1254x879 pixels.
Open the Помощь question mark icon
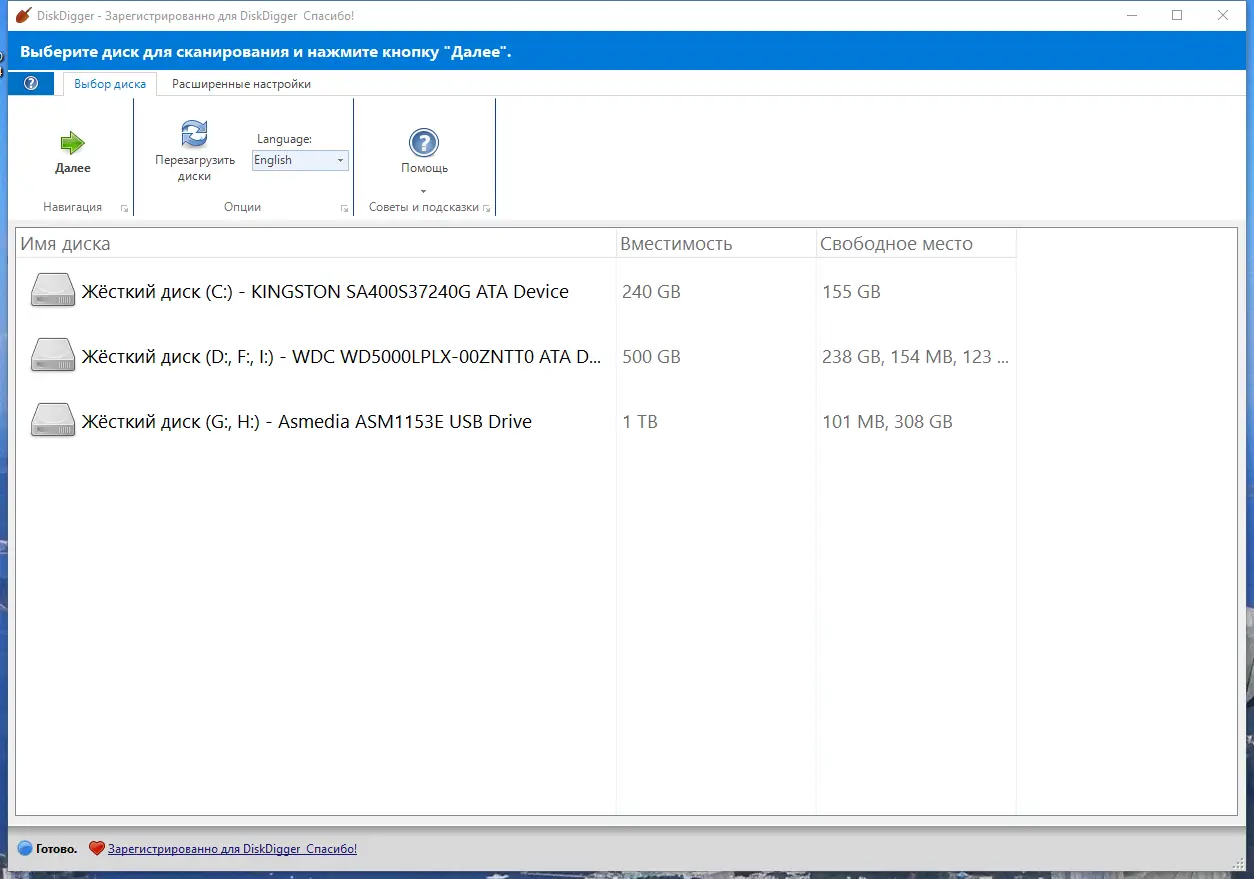coord(424,143)
